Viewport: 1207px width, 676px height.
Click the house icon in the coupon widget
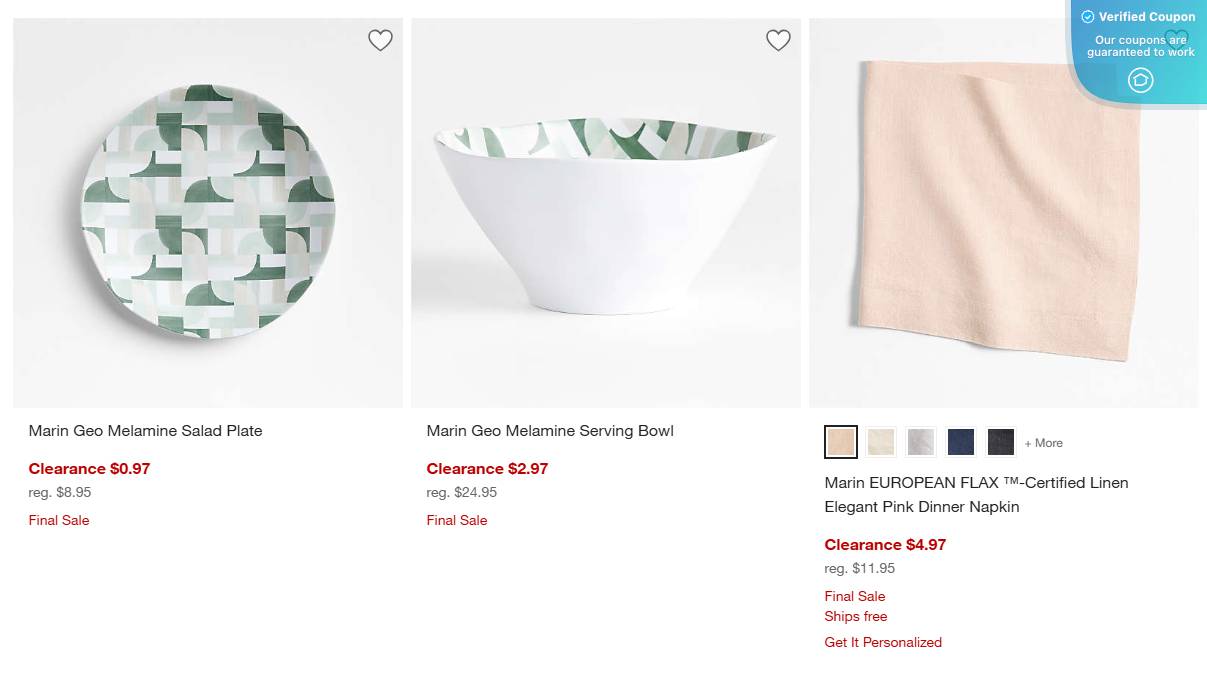pyautogui.click(x=1139, y=80)
